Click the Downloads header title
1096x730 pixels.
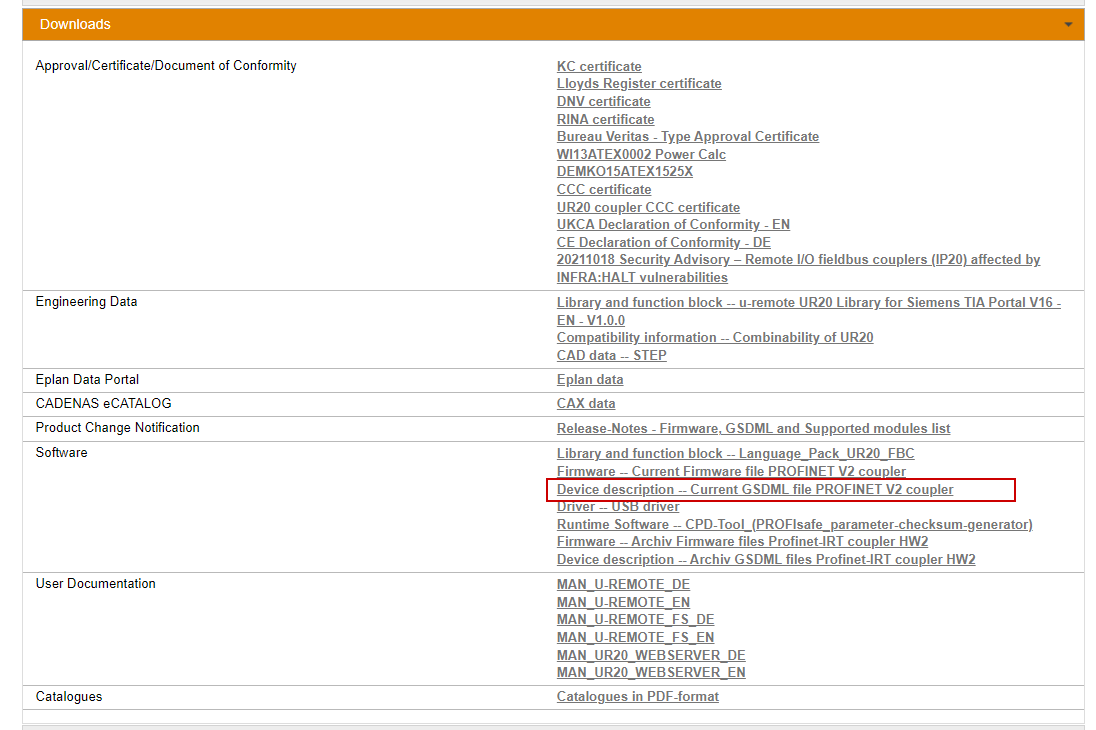pyautogui.click(x=75, y=24)
